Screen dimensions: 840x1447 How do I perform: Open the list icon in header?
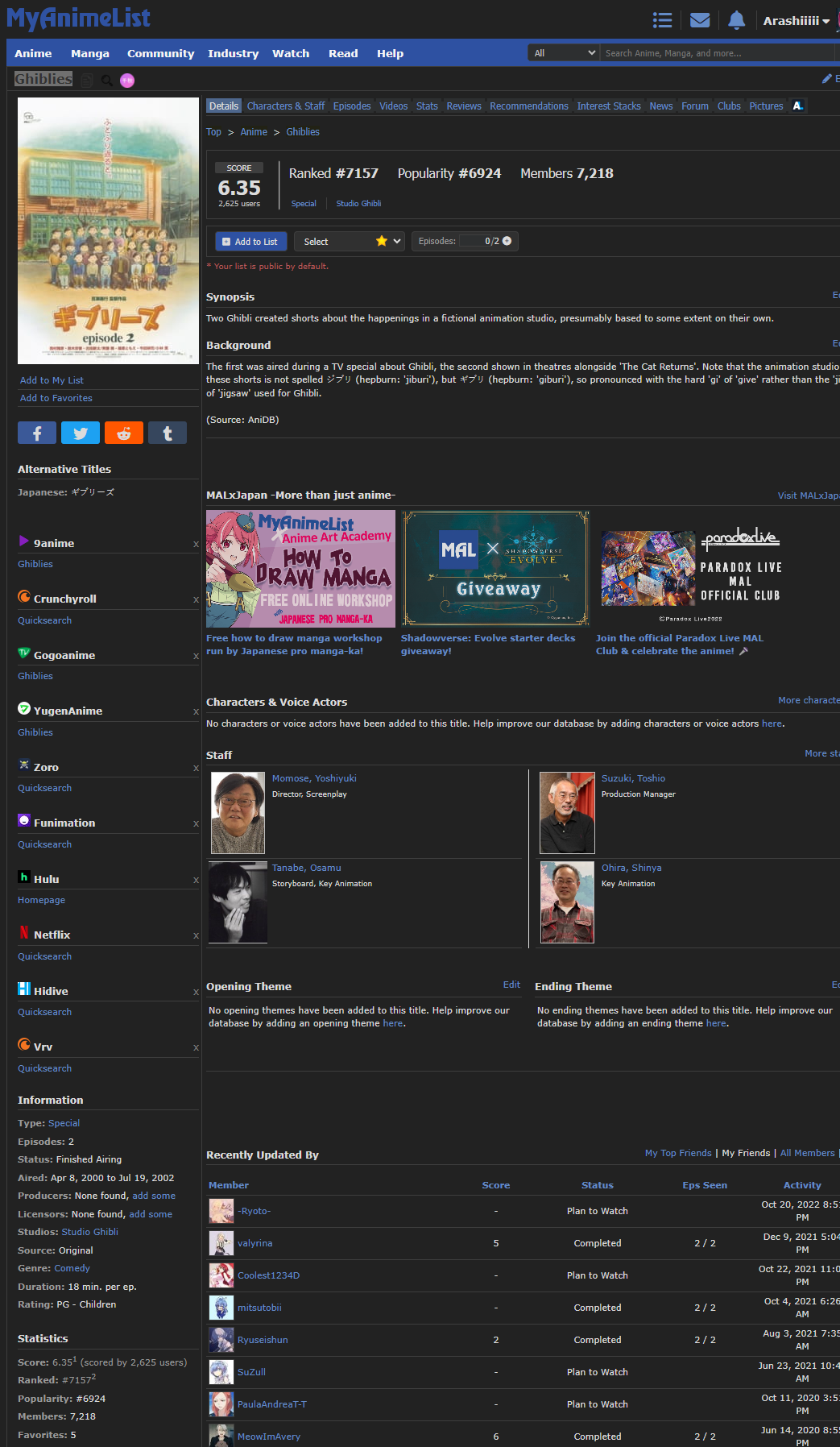[x=662, y=20]
